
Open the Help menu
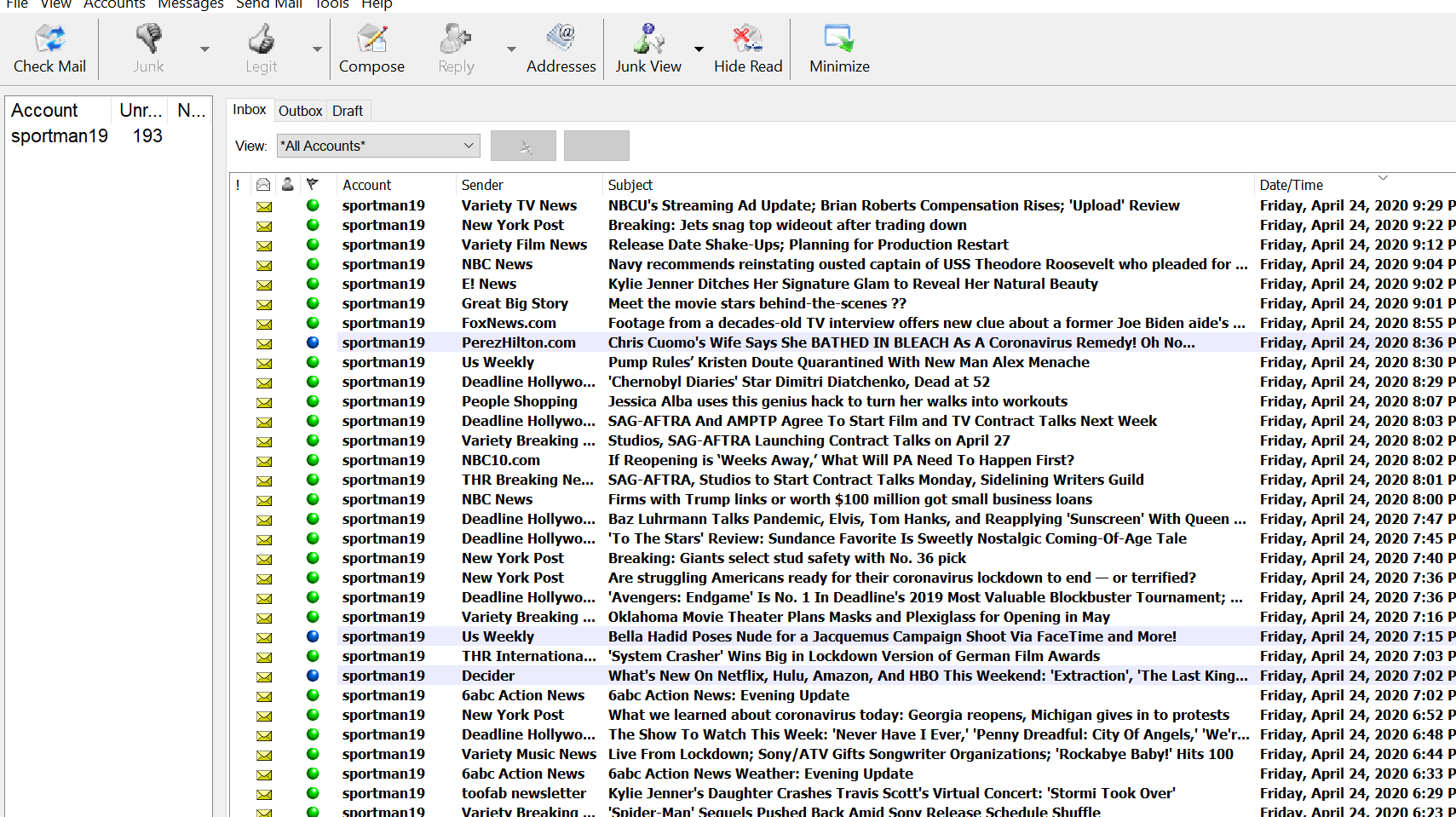point(377,4)
